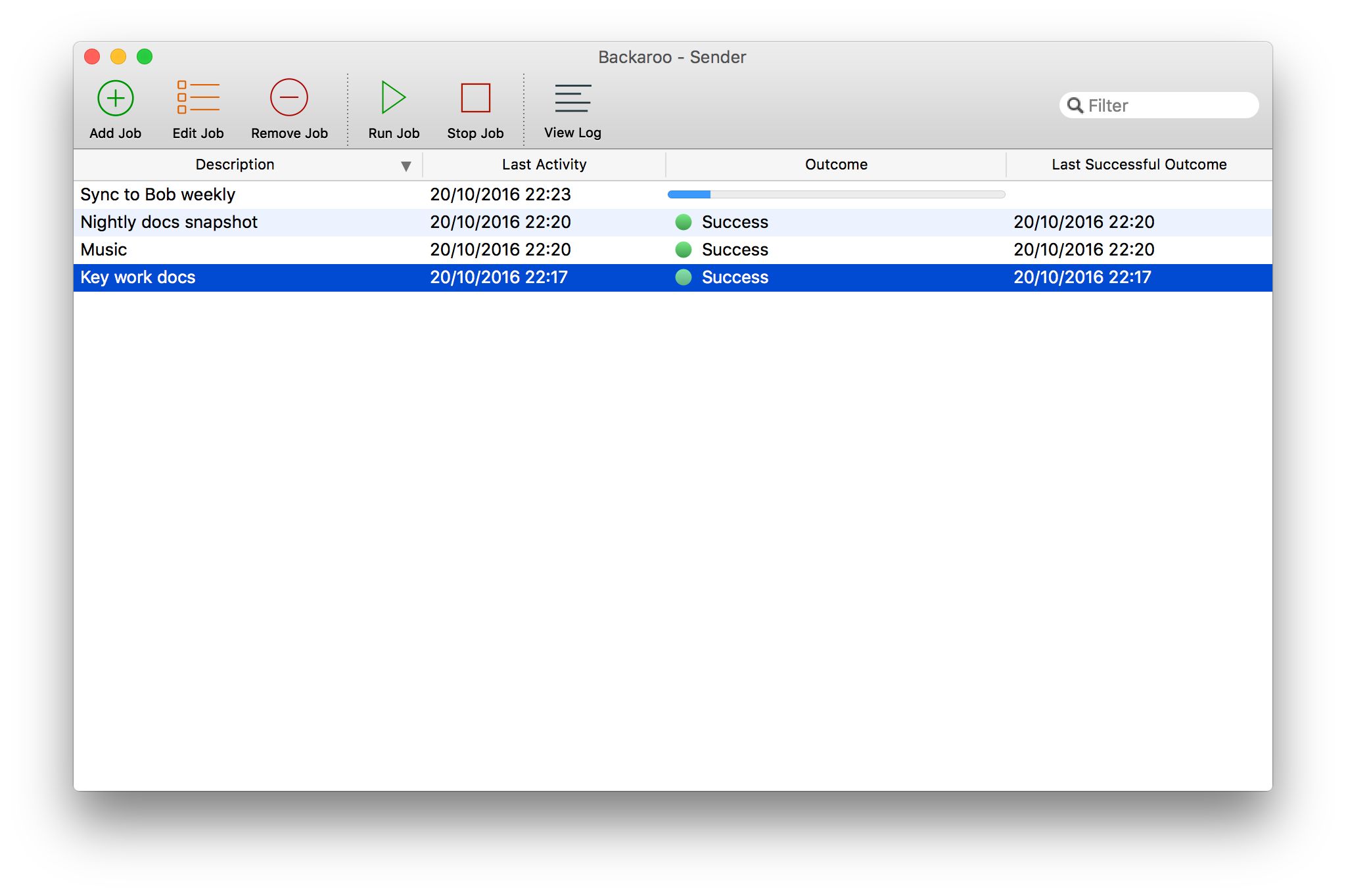Toggle the Description column sort order
This screenshot has height=896, width=1346.
click(235, 164)
